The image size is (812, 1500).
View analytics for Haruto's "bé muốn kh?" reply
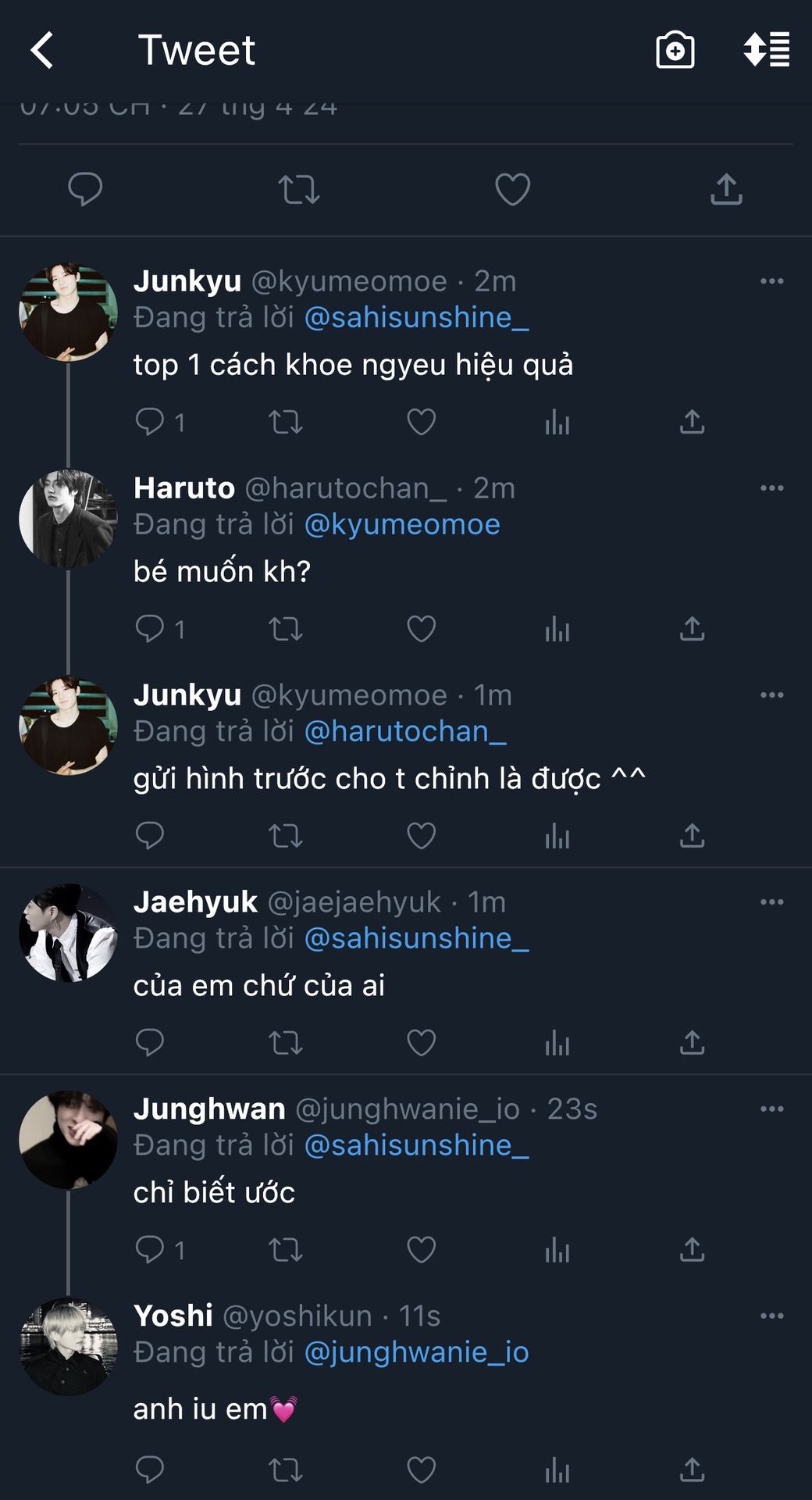[x=557, y=629]
